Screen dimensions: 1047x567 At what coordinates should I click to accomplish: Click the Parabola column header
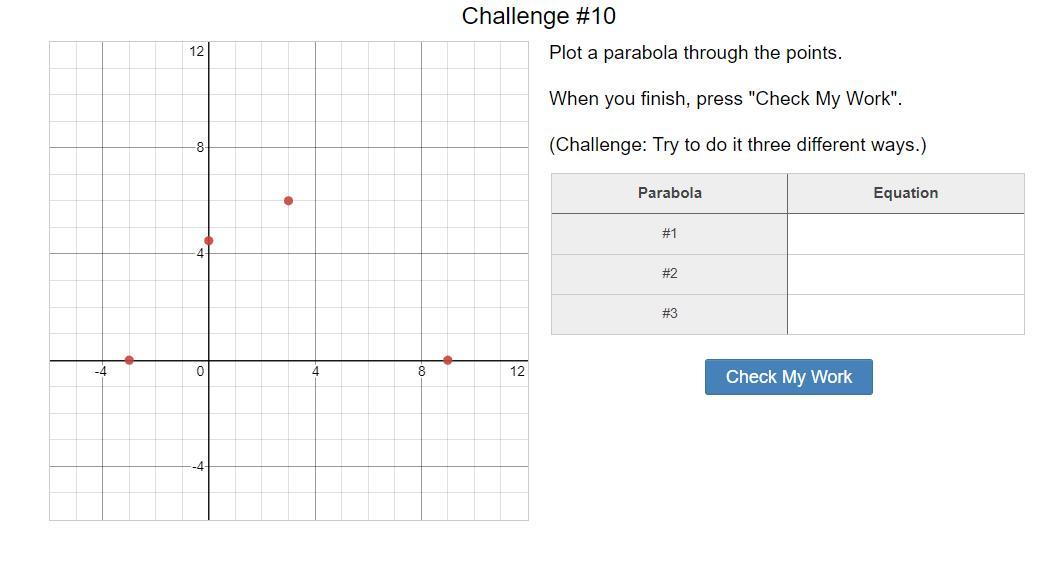669,193
